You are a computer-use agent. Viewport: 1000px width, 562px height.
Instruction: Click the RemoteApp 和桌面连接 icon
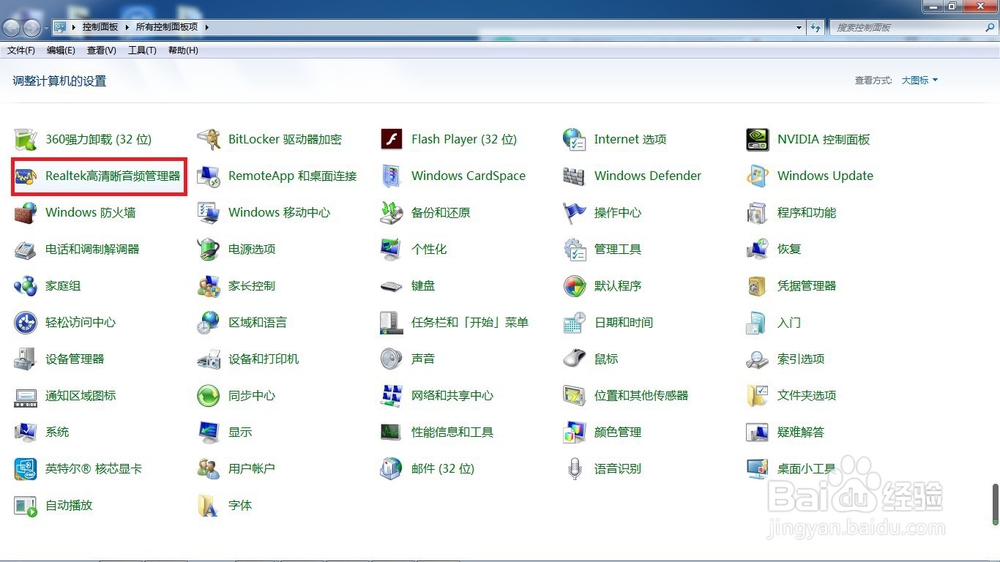(209, 176)
